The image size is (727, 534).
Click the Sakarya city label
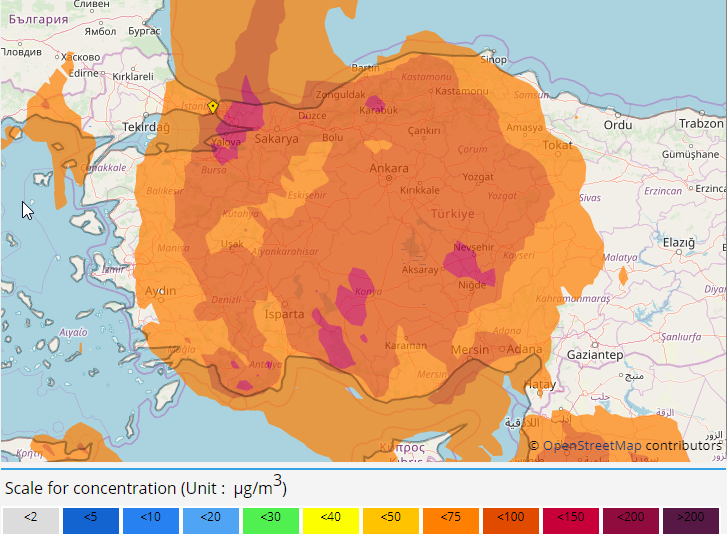pos(276,139)
